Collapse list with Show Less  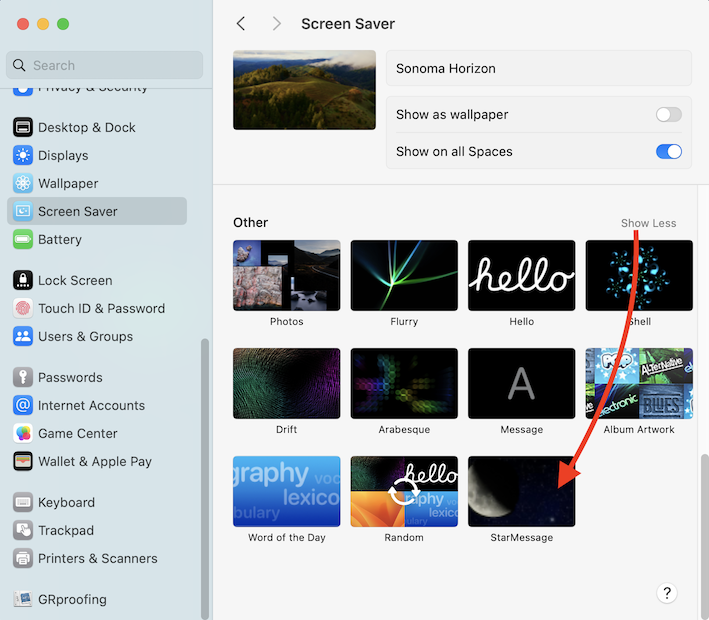648,223
